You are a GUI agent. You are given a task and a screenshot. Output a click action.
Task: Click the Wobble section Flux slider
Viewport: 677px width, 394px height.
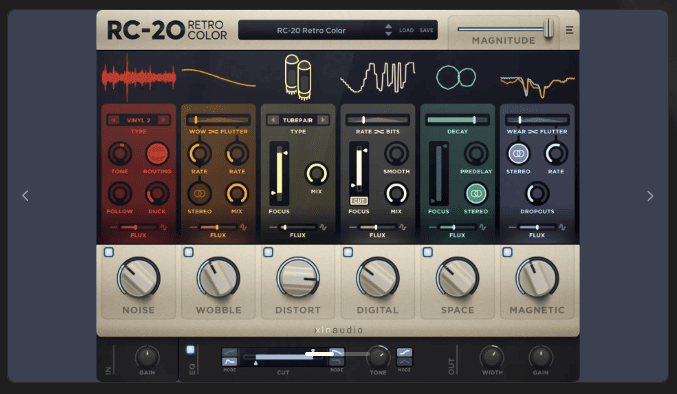pyautogui.click(x=218, y=227)
